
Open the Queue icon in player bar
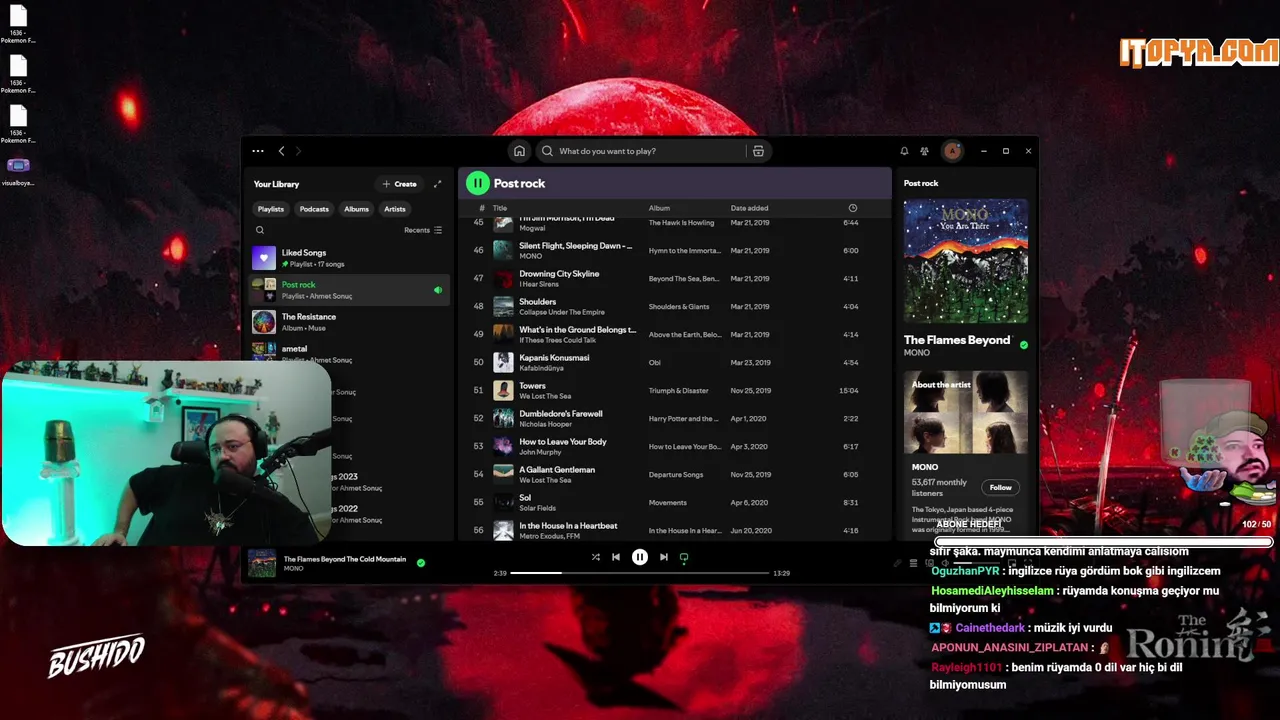click(913, 563)
